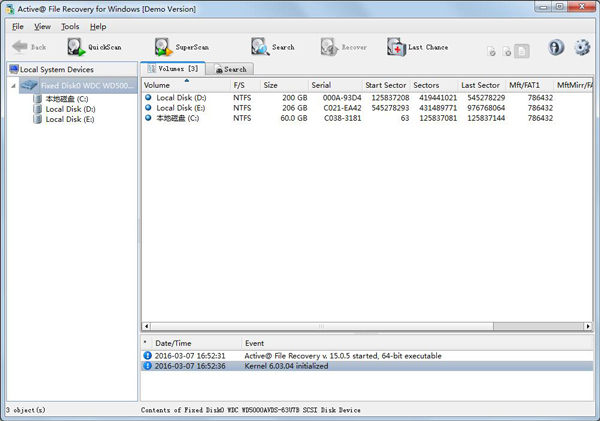
Task: Click the highlighted page view icon in toolbar
Action: (522, 51)
